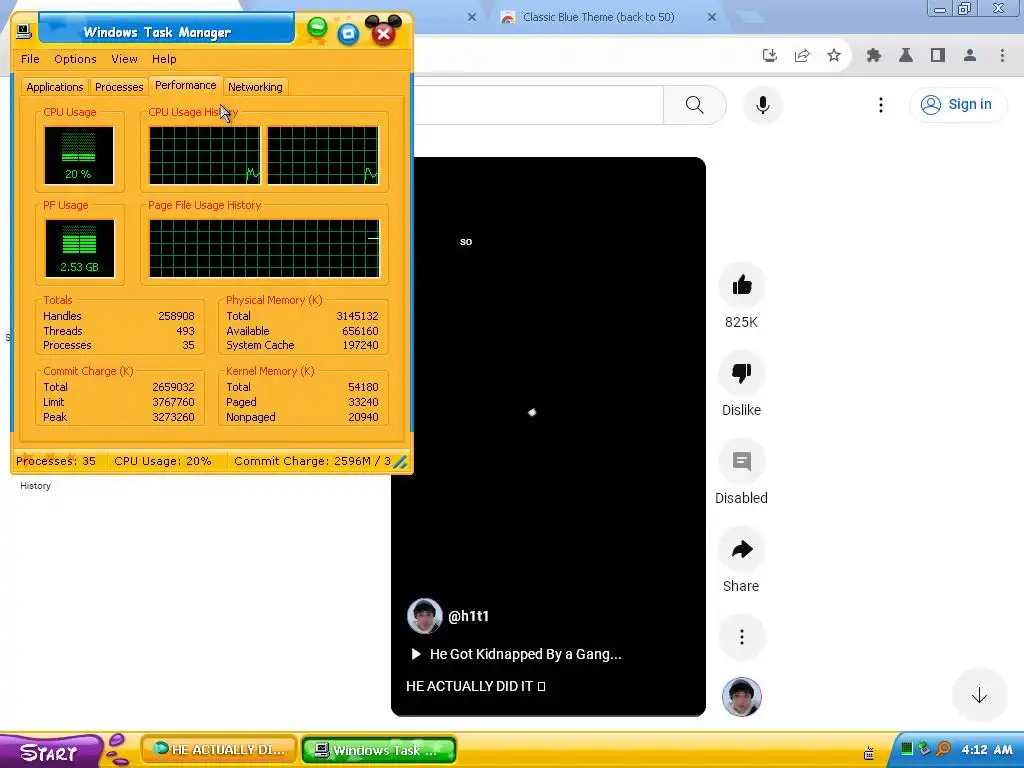Click the Share arrow icon
Screen dimensions: 1024x768
[x=742, y=549]
